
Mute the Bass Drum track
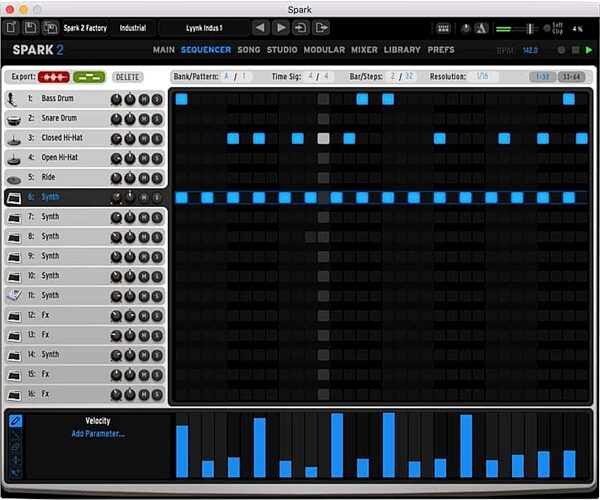(x=144, y=99)
